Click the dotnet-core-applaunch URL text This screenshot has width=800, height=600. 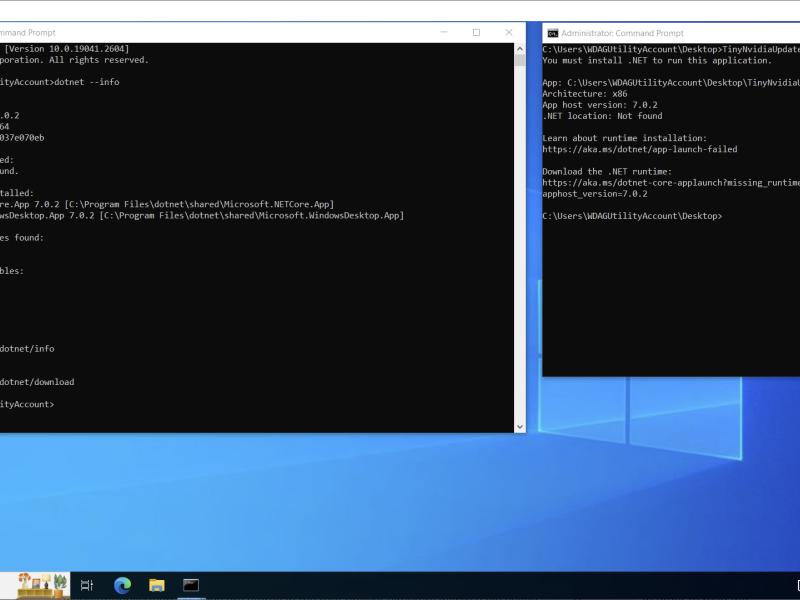(x=671, y=183)
